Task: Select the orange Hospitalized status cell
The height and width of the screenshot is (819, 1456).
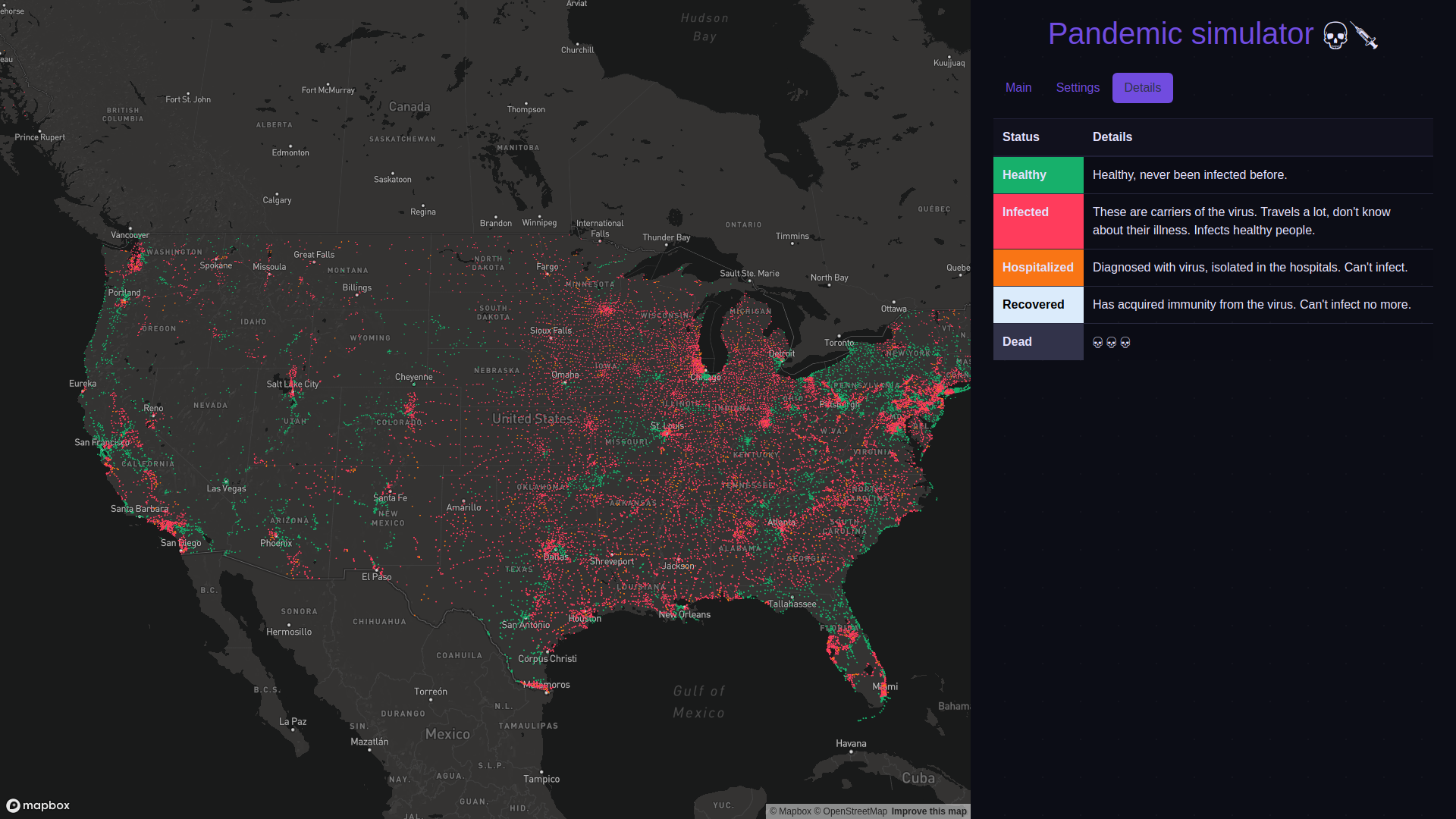Action: coord(1037,267)
